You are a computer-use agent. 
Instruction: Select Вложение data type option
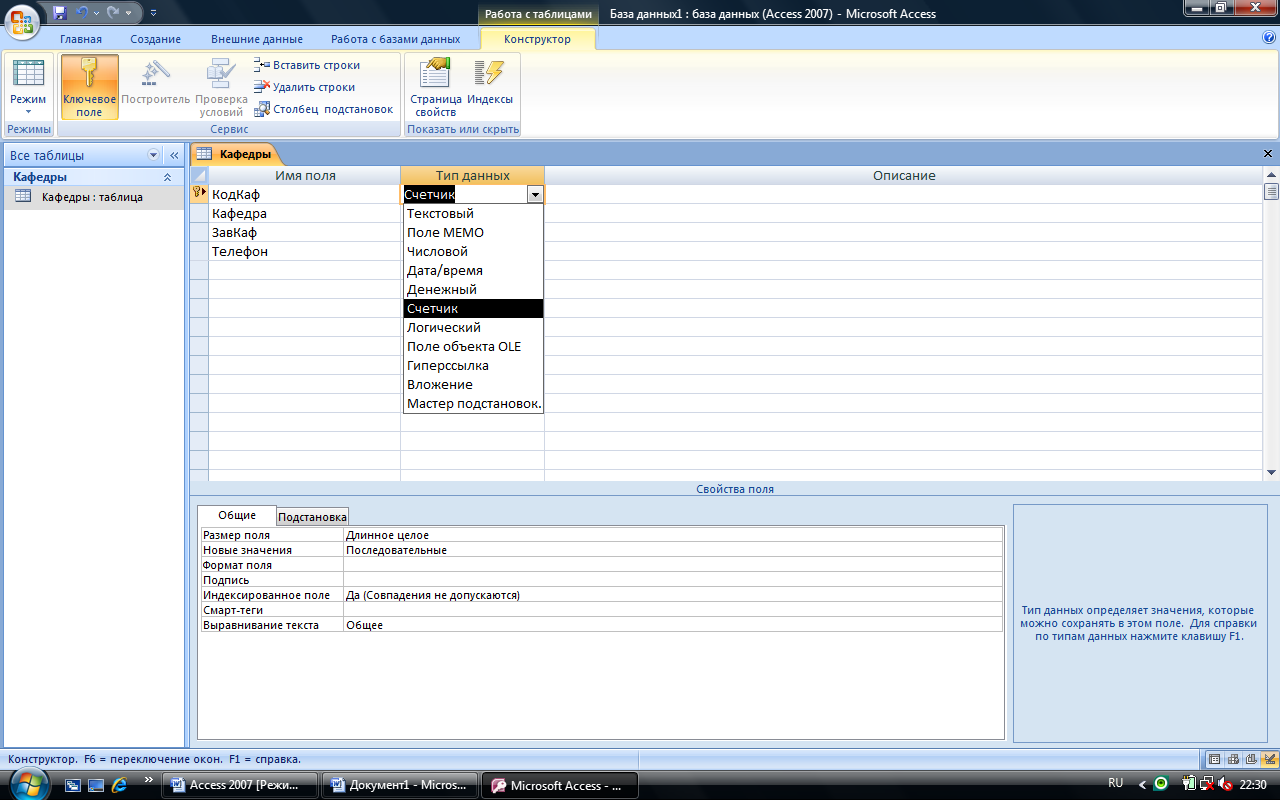click(x=473, y=384)
